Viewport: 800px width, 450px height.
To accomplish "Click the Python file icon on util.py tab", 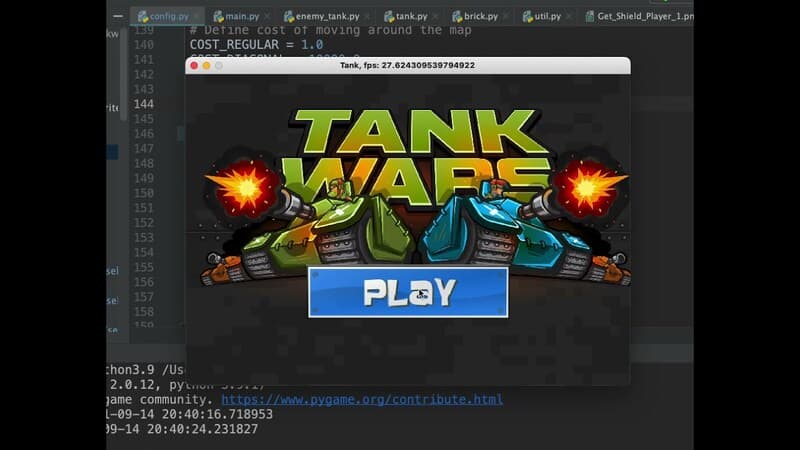I will coord(528,17).
